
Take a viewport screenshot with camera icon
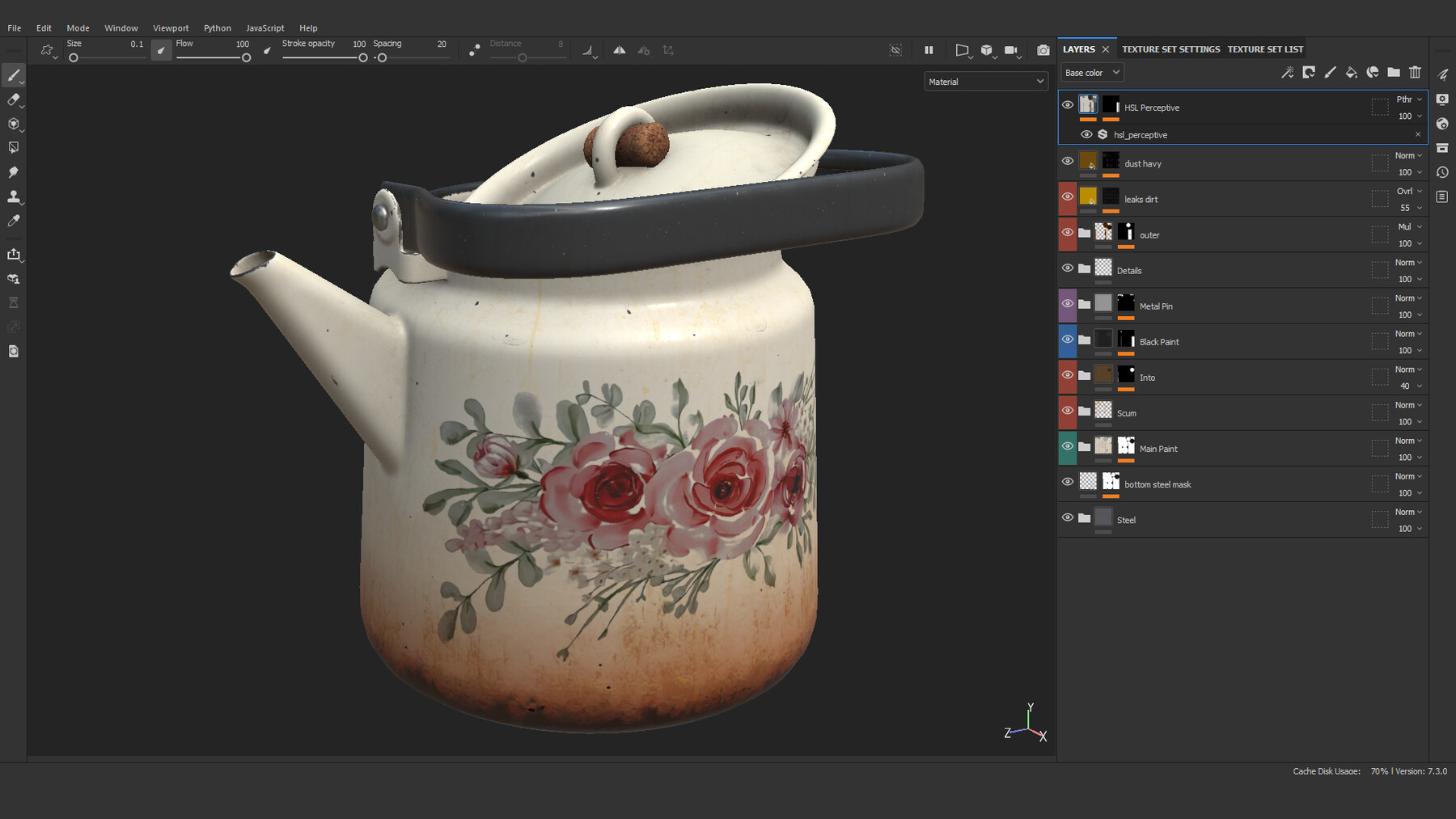tap(1043, 50)
